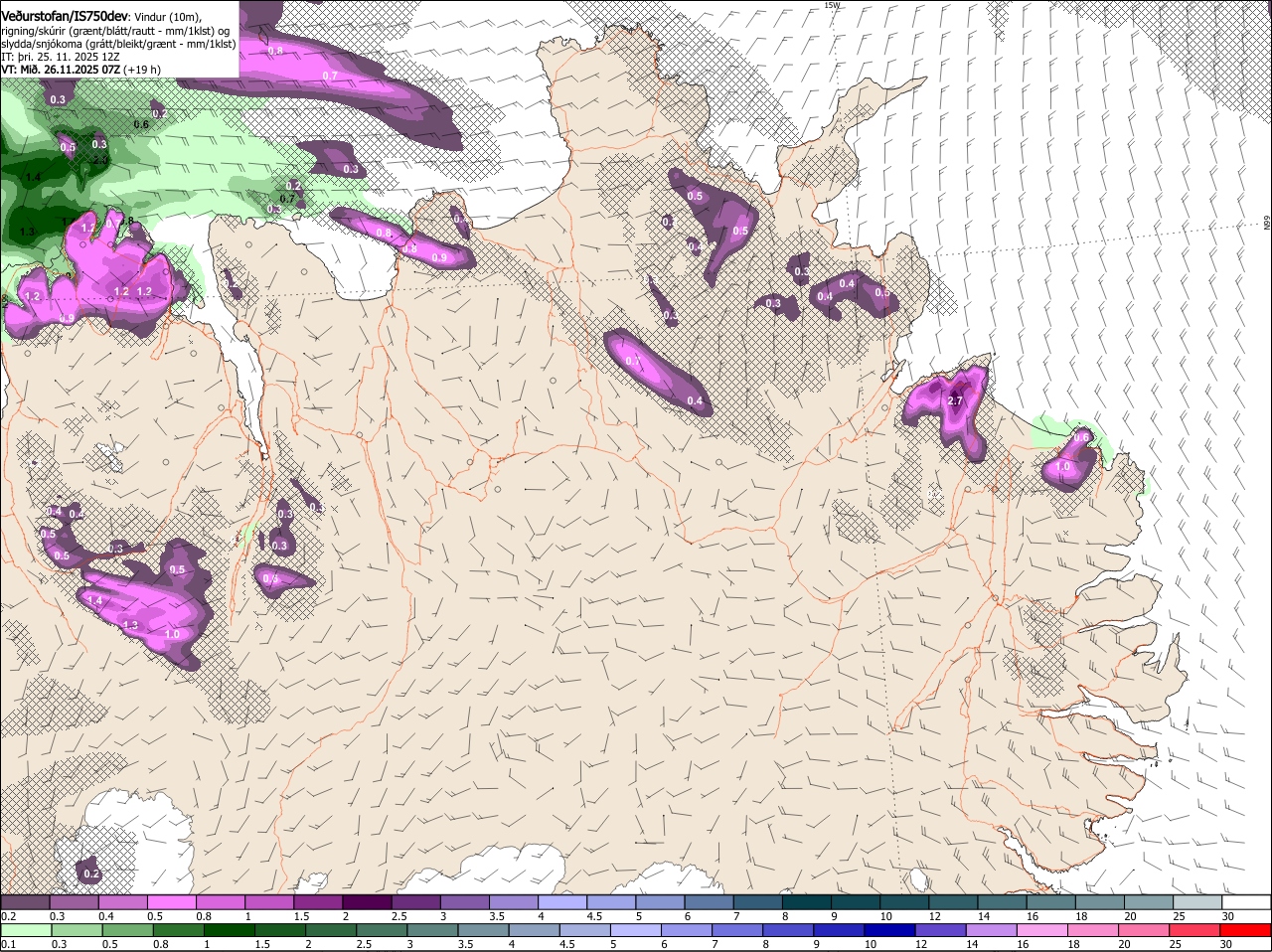Select the valid time text 'VT: Mið. 26.11.2025 07Z'
Screen dimensions: 1272x952
62,70
